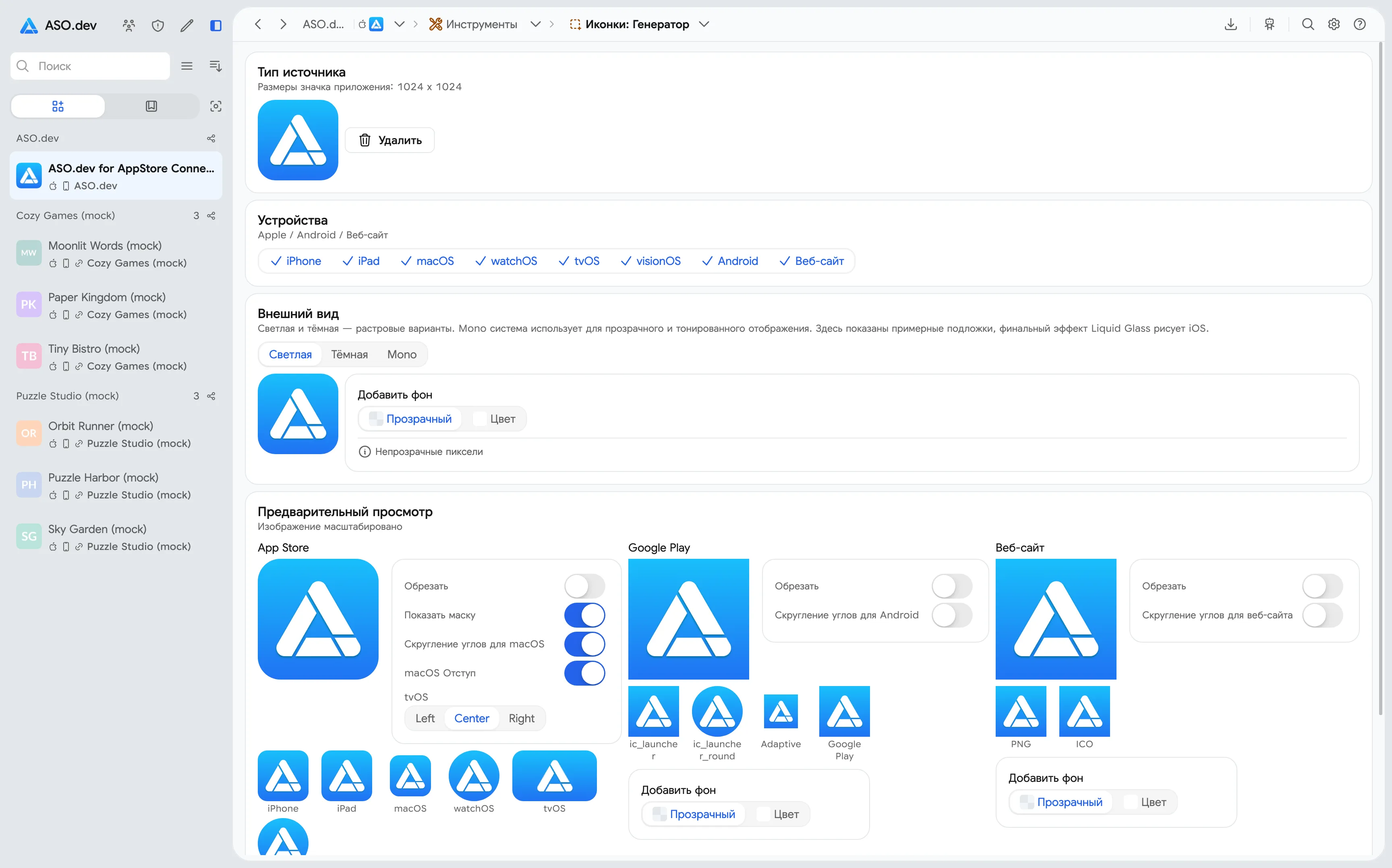Switch to the Mono appearance tab

(402, 355)
